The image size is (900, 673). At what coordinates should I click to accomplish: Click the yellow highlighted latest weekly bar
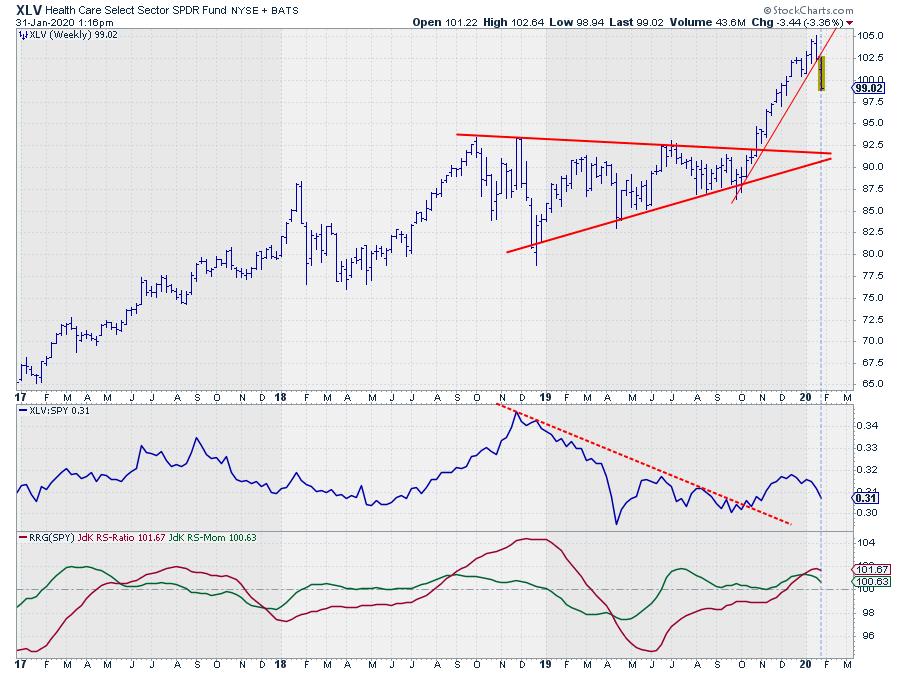[x=822, y=73]
